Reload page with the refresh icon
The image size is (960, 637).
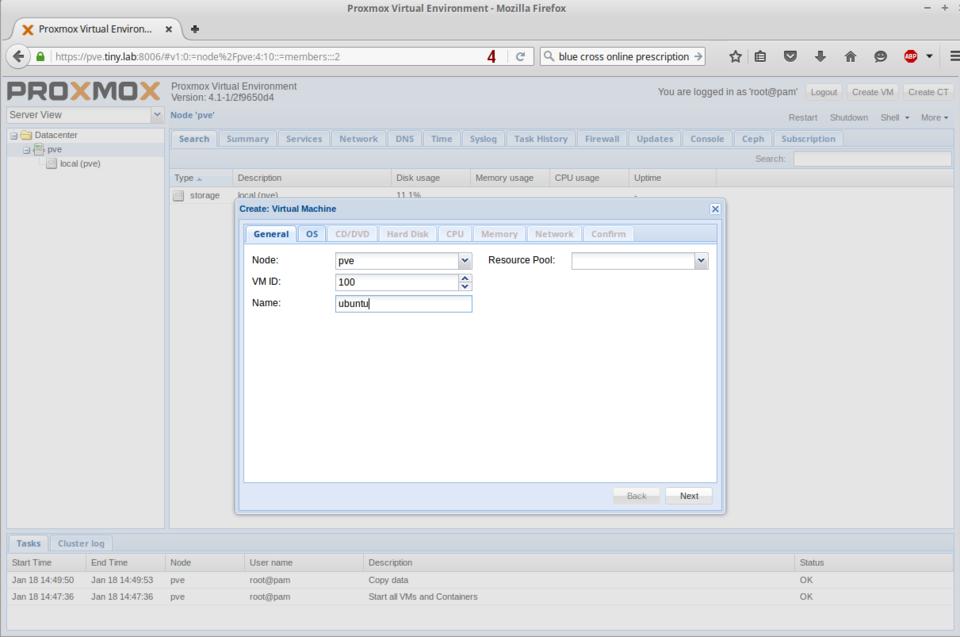pyautogui.click(x=520, y=57)
